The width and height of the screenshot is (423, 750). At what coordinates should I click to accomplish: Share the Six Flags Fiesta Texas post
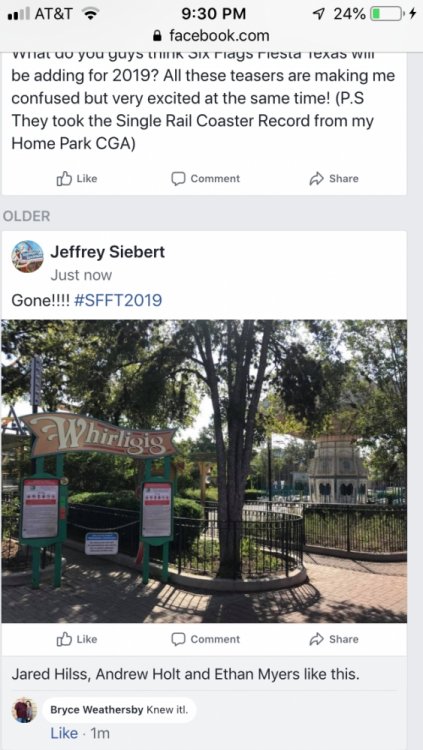coord(334,179)
